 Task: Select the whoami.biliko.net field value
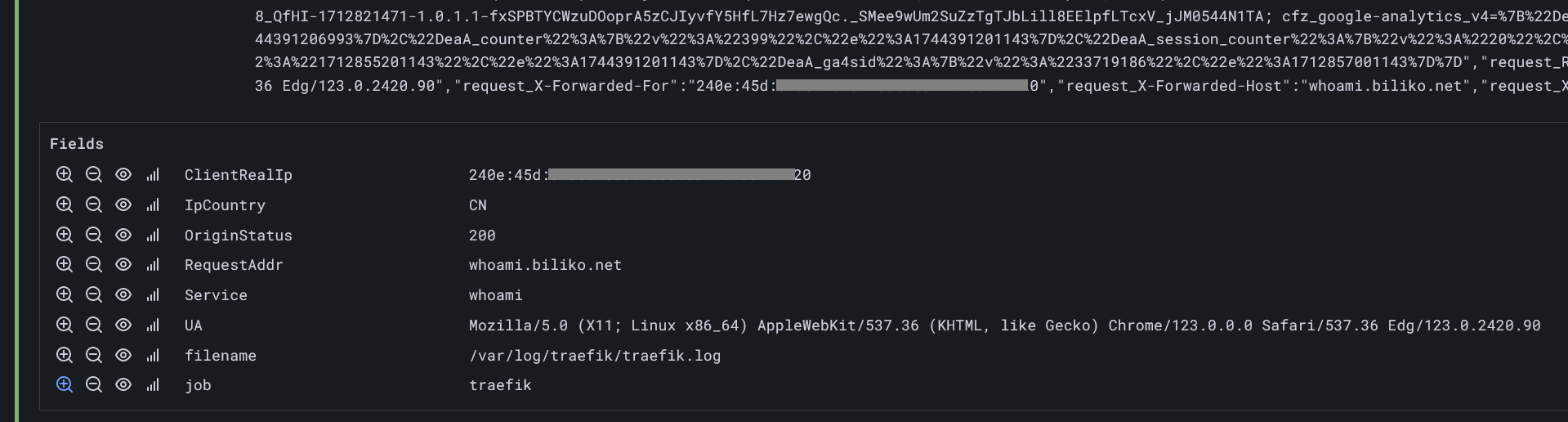(545, 265)
